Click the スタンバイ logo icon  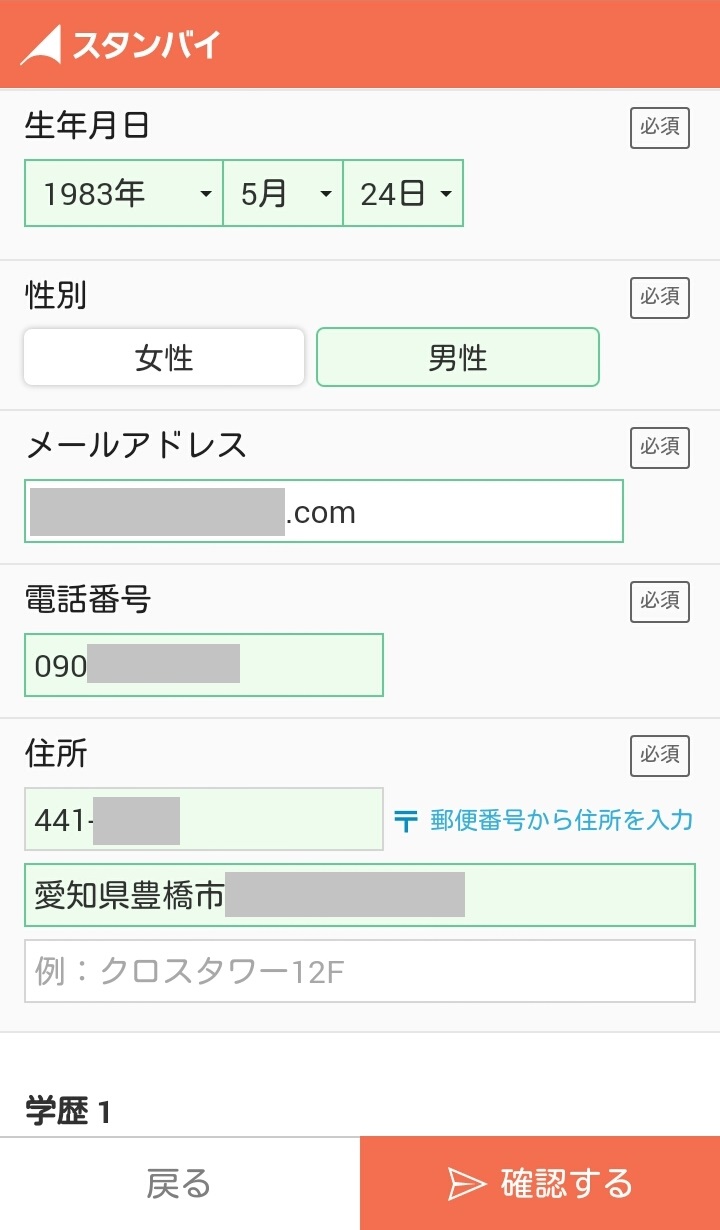tap(42, 45)
